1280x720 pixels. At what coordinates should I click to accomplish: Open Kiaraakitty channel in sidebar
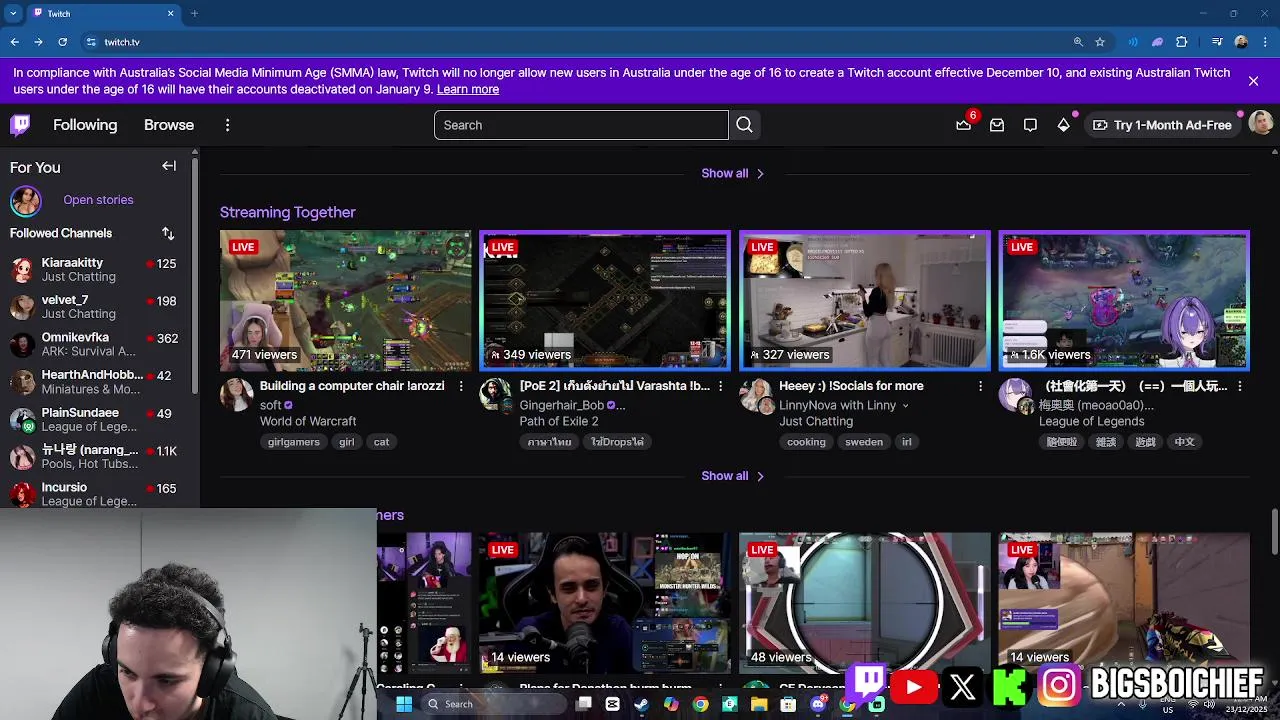(97, 269)
